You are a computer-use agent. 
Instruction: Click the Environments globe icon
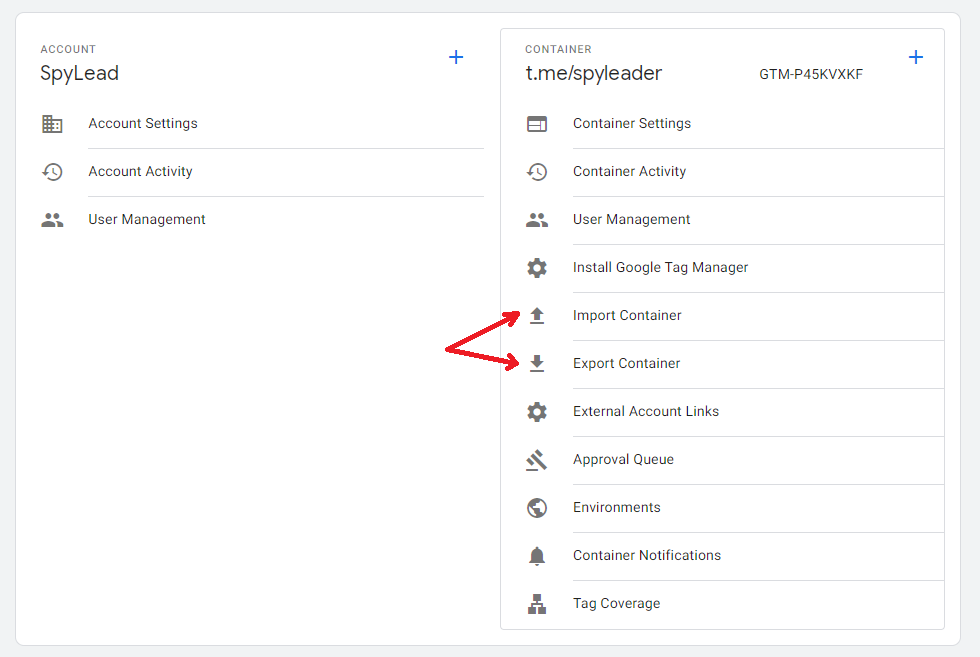coord(537,508)
